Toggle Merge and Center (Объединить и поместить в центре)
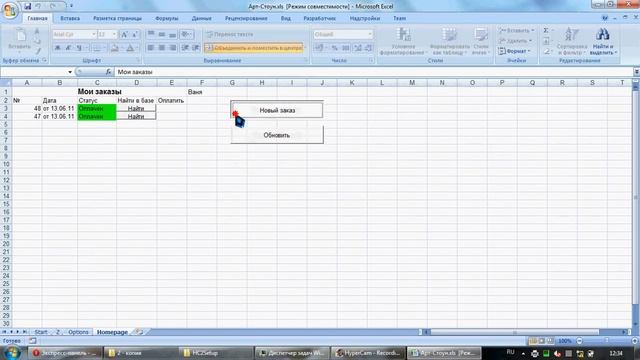Viewport: 640px width, 360px height. pos(254,48)
